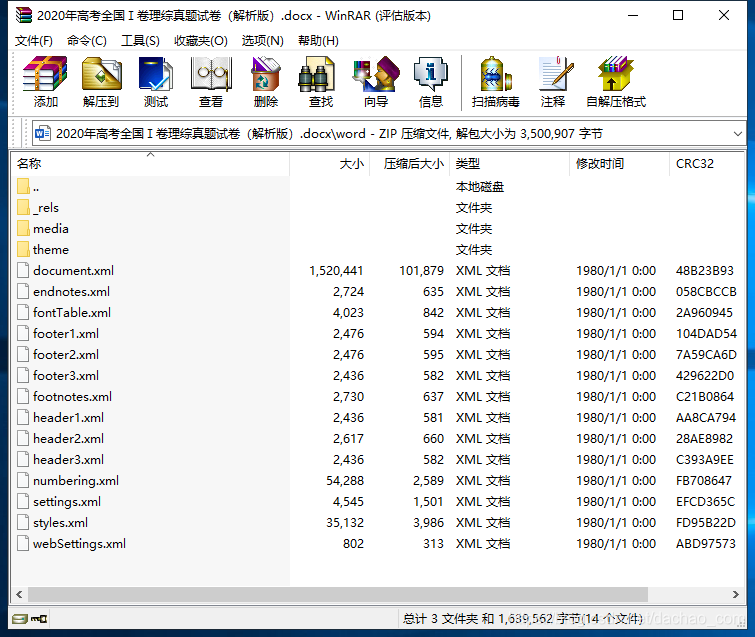
Task: Click the WinRAR title bar app icon
Action: point(24,15)
